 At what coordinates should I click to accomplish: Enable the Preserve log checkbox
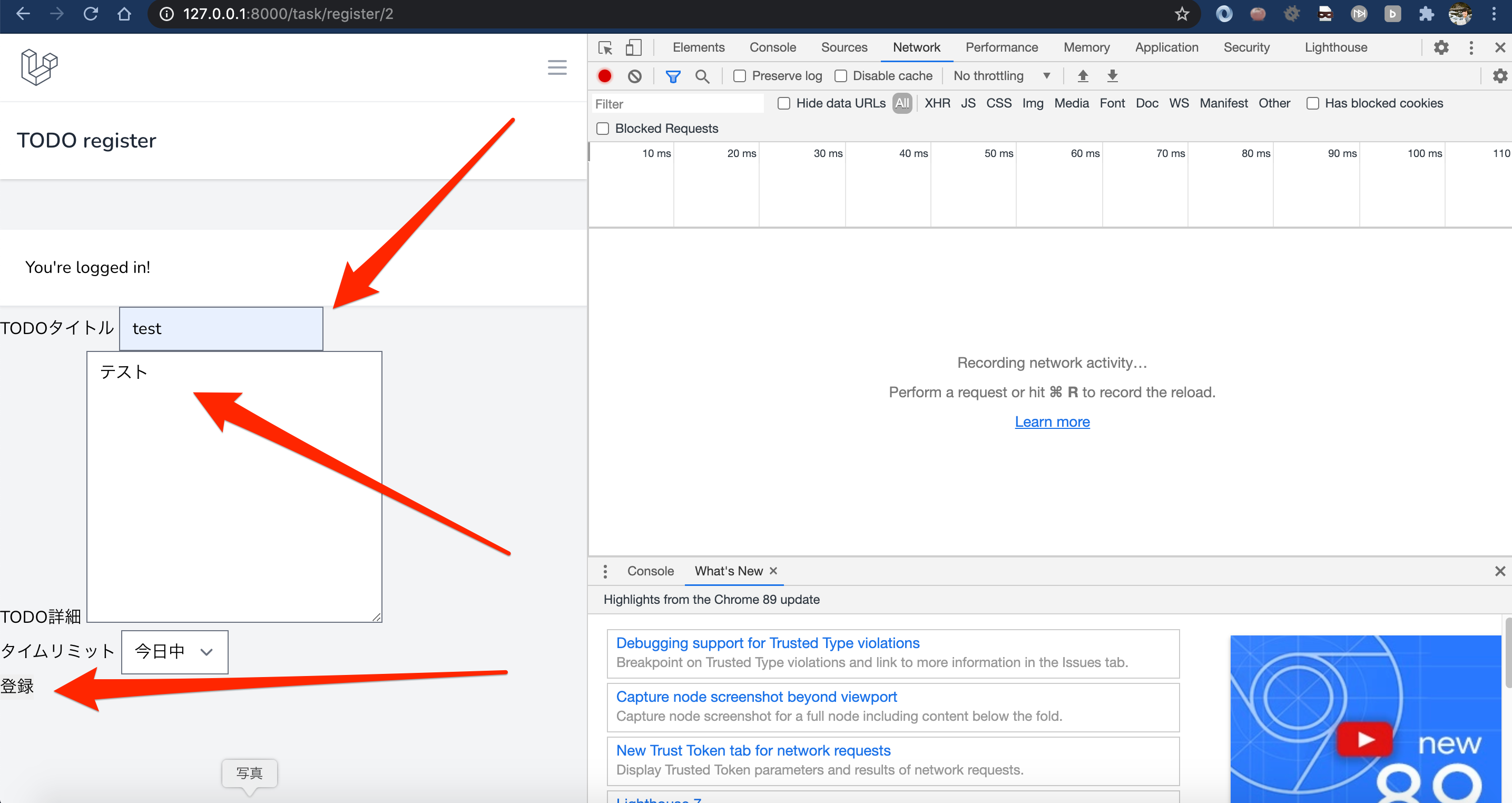[x=739, y=76]
